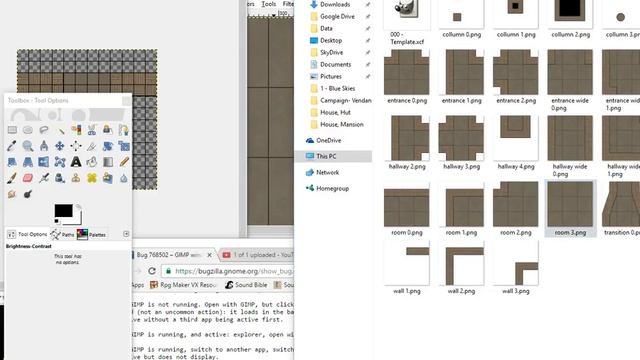Switch to the '1 of 1 uploaded' YouTube tab
Image resolution: width=640 pixels, height=360 pixels.
[x=257, y=255]
